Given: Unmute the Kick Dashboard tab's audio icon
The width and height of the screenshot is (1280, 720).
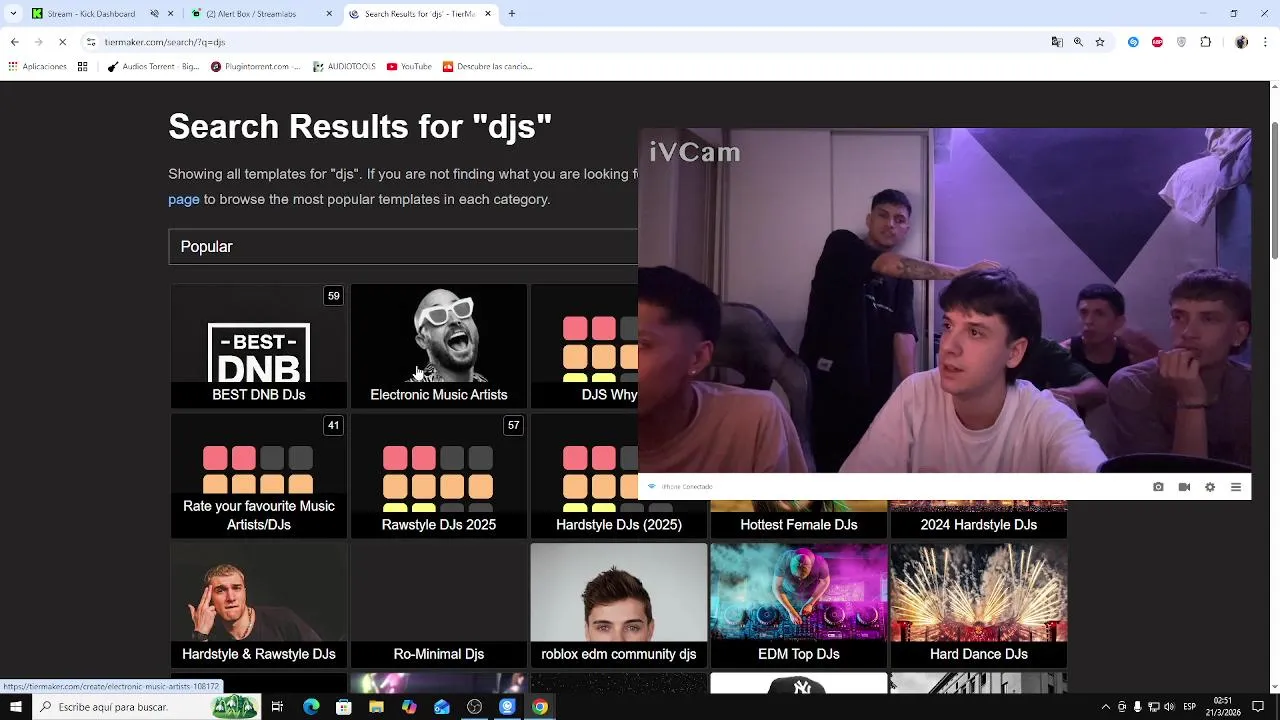Looking at the screenshot, I should pos(154,14).
